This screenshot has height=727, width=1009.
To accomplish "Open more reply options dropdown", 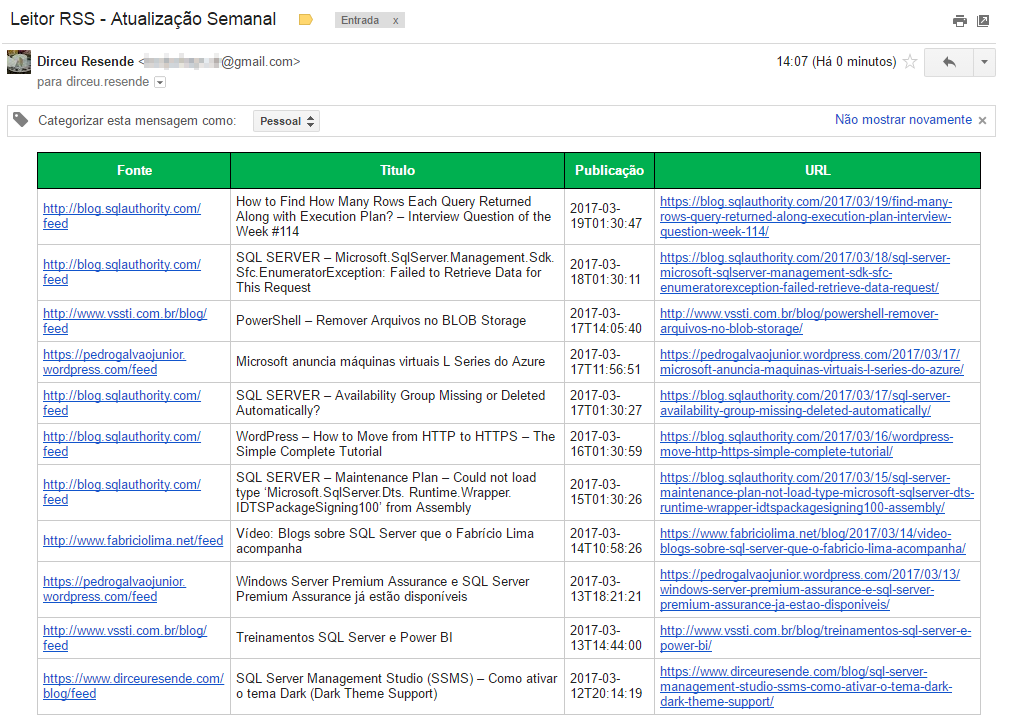I will point(984,62).
